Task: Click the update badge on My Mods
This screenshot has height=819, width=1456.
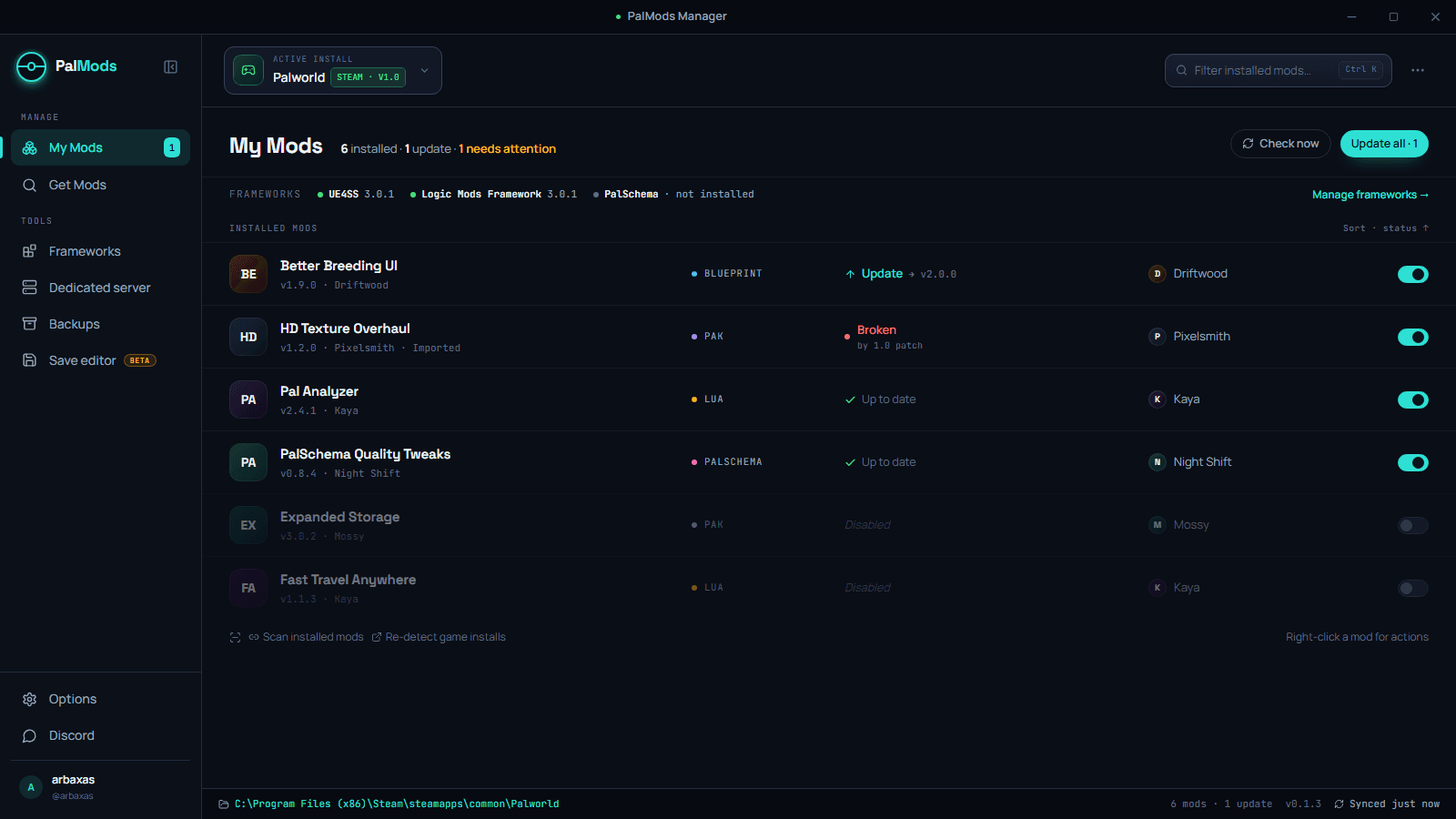Action: tap(172, 147)
